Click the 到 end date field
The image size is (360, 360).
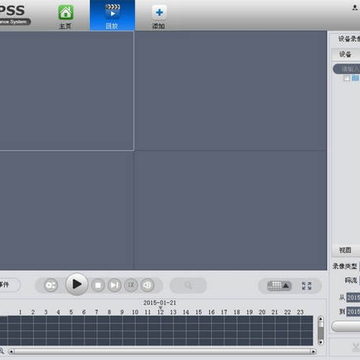(x=353, y=312)
